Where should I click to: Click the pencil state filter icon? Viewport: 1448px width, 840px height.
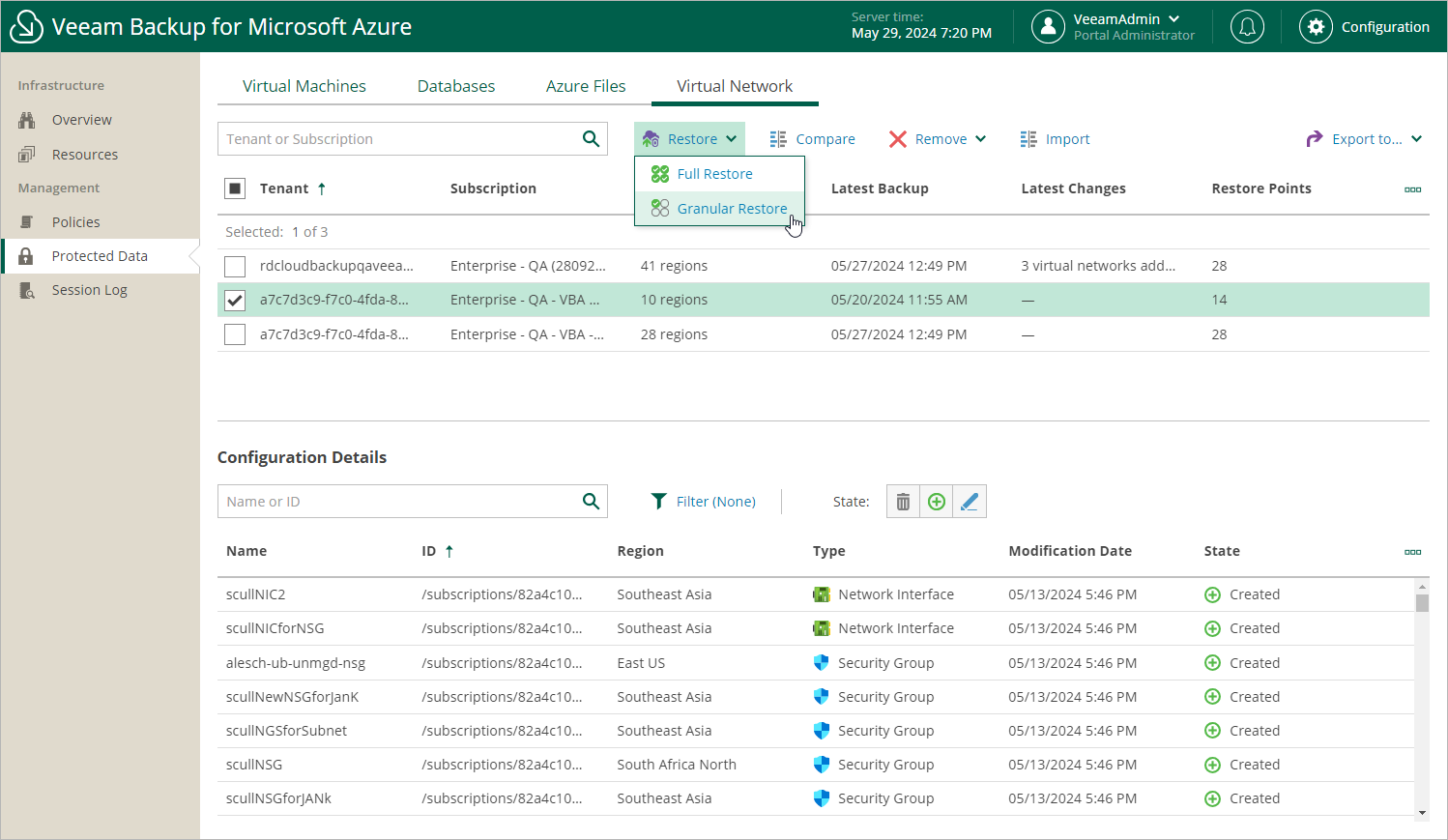(x=970, y=502)
